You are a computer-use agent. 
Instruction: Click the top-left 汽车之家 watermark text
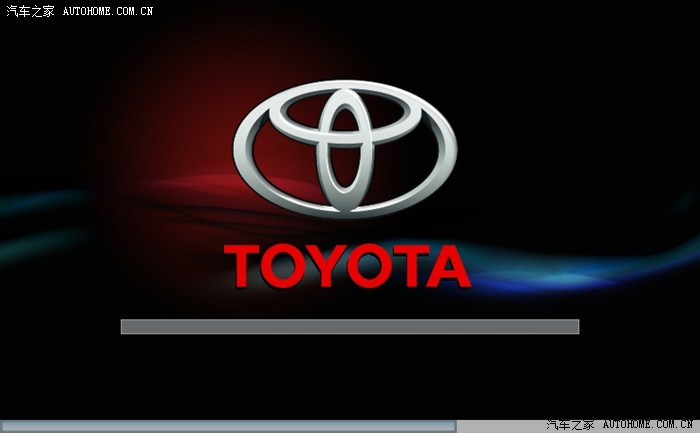click(x=29, y=11)
